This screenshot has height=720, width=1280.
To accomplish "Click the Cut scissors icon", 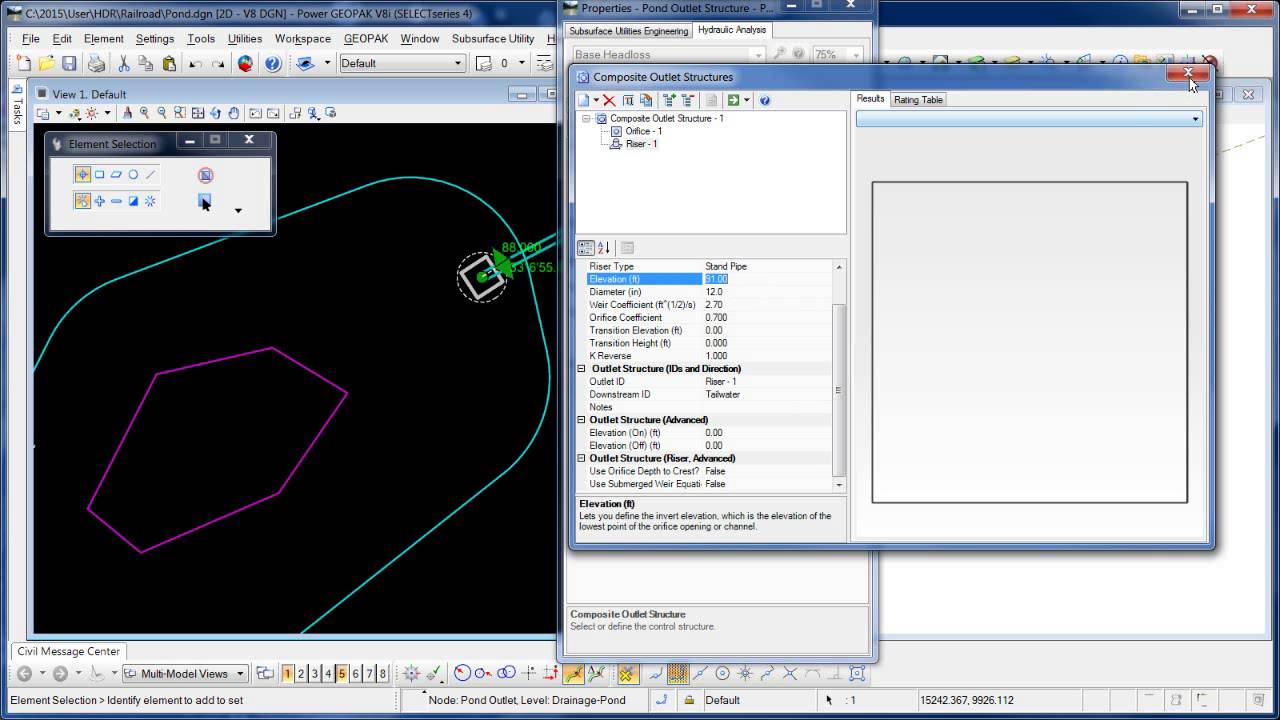I will 123,63.
